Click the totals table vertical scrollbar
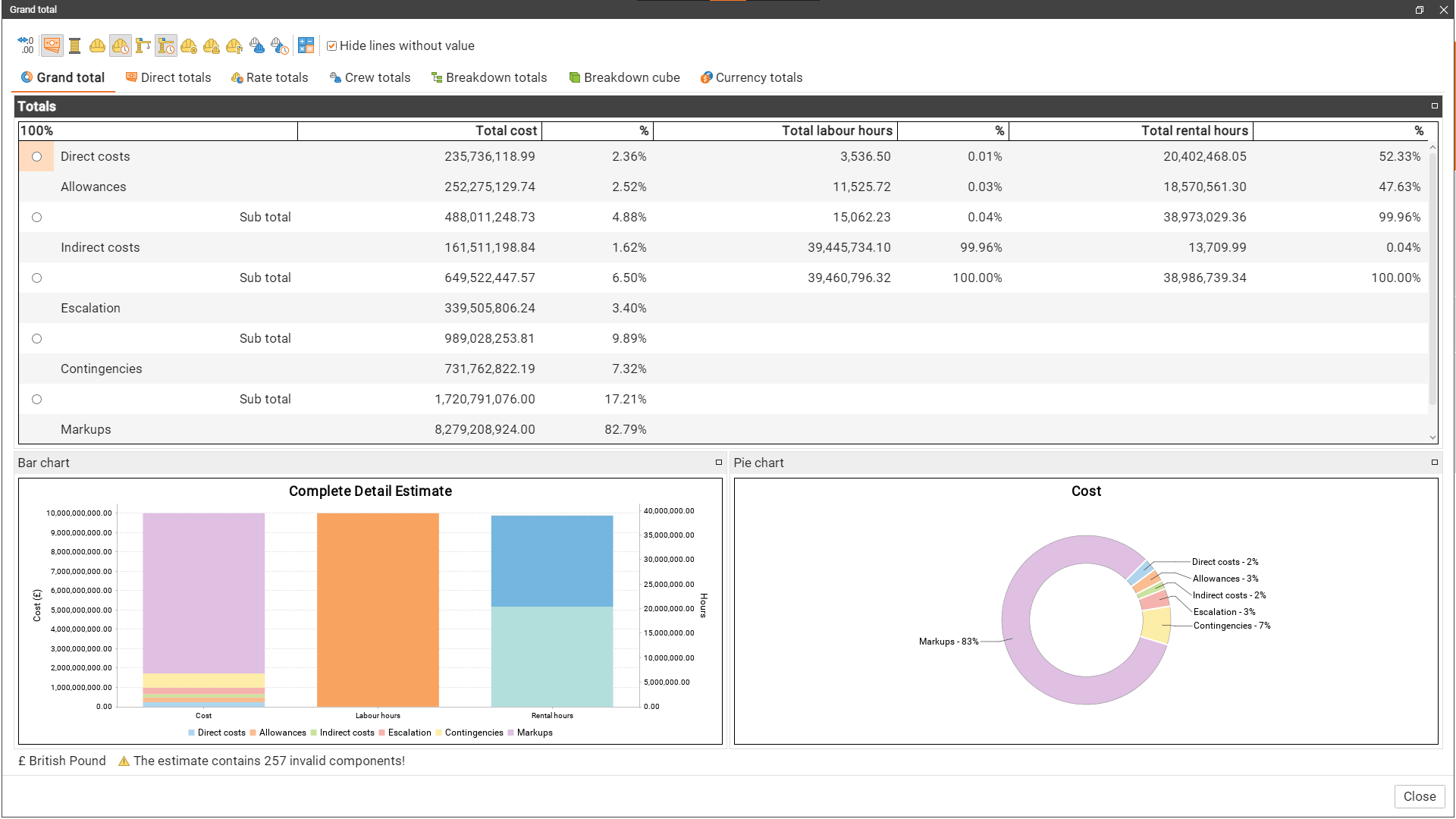Screen dimensions: 1456x819 pyautogui.click(x=1432, y=279)
